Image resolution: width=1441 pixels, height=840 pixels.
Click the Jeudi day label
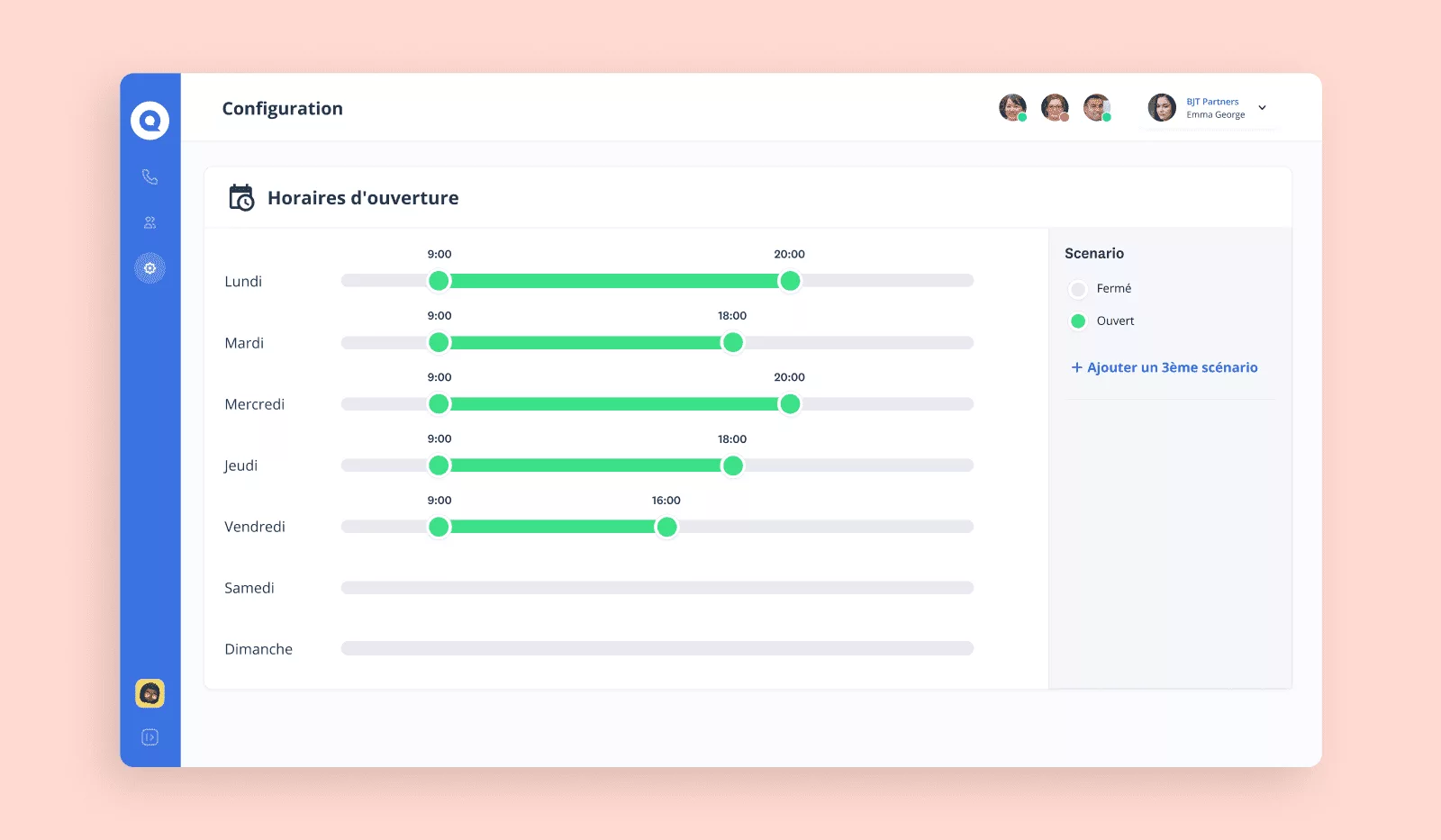(240, 465)
